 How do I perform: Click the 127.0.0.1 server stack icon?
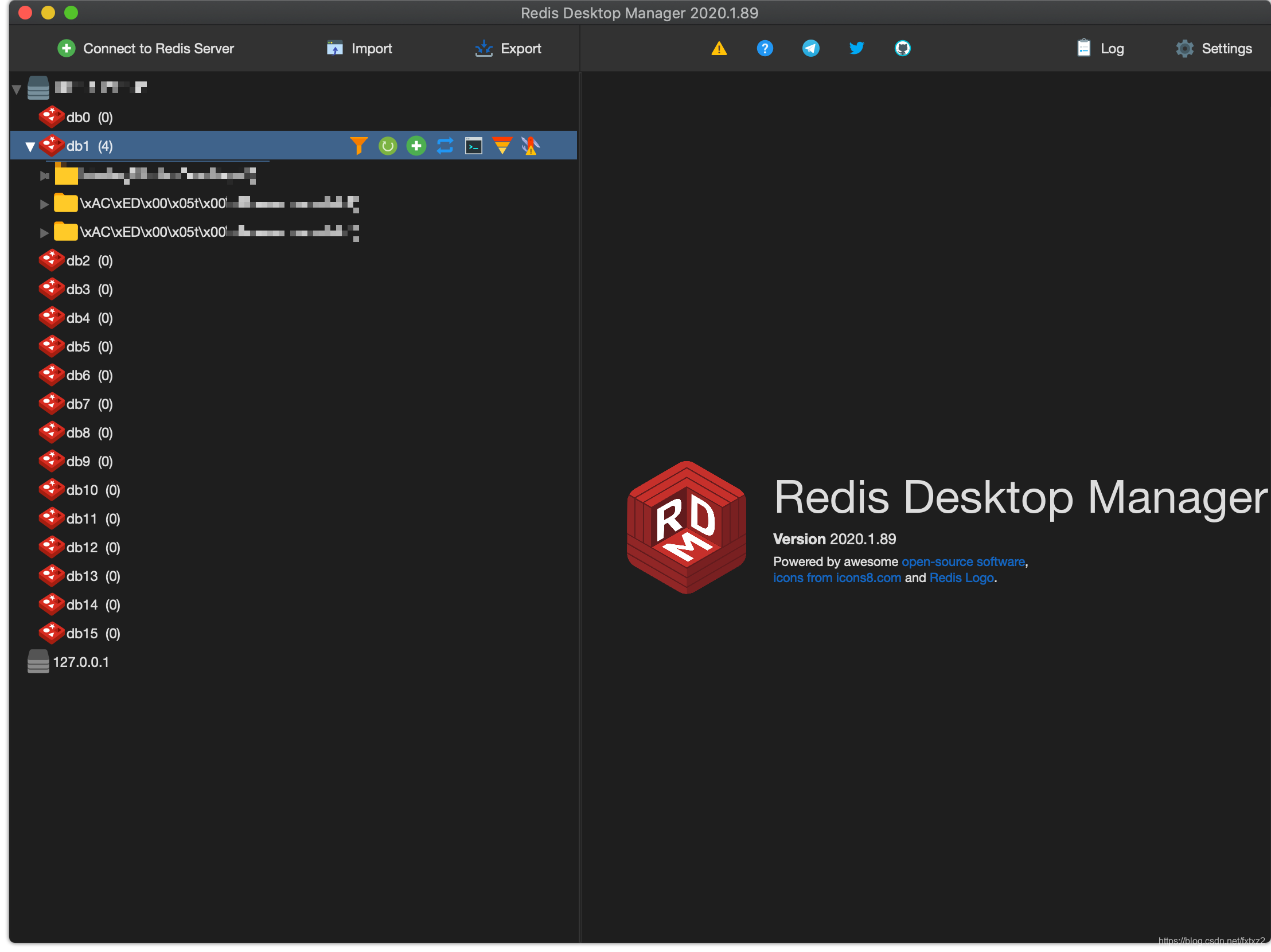coord(38,662)
